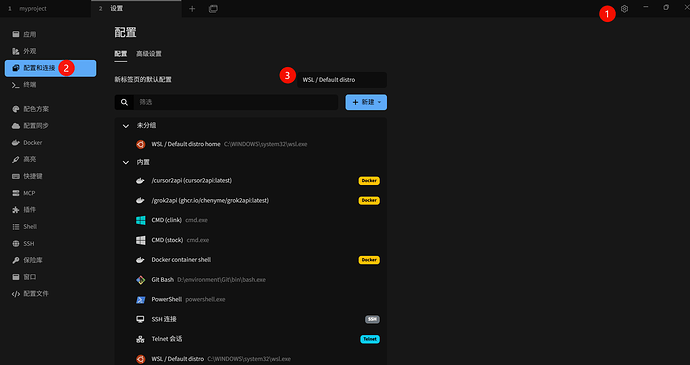This screenshot has width=690, height=365.
Task: Select the CMD (clink) profile
Action: 251,220
